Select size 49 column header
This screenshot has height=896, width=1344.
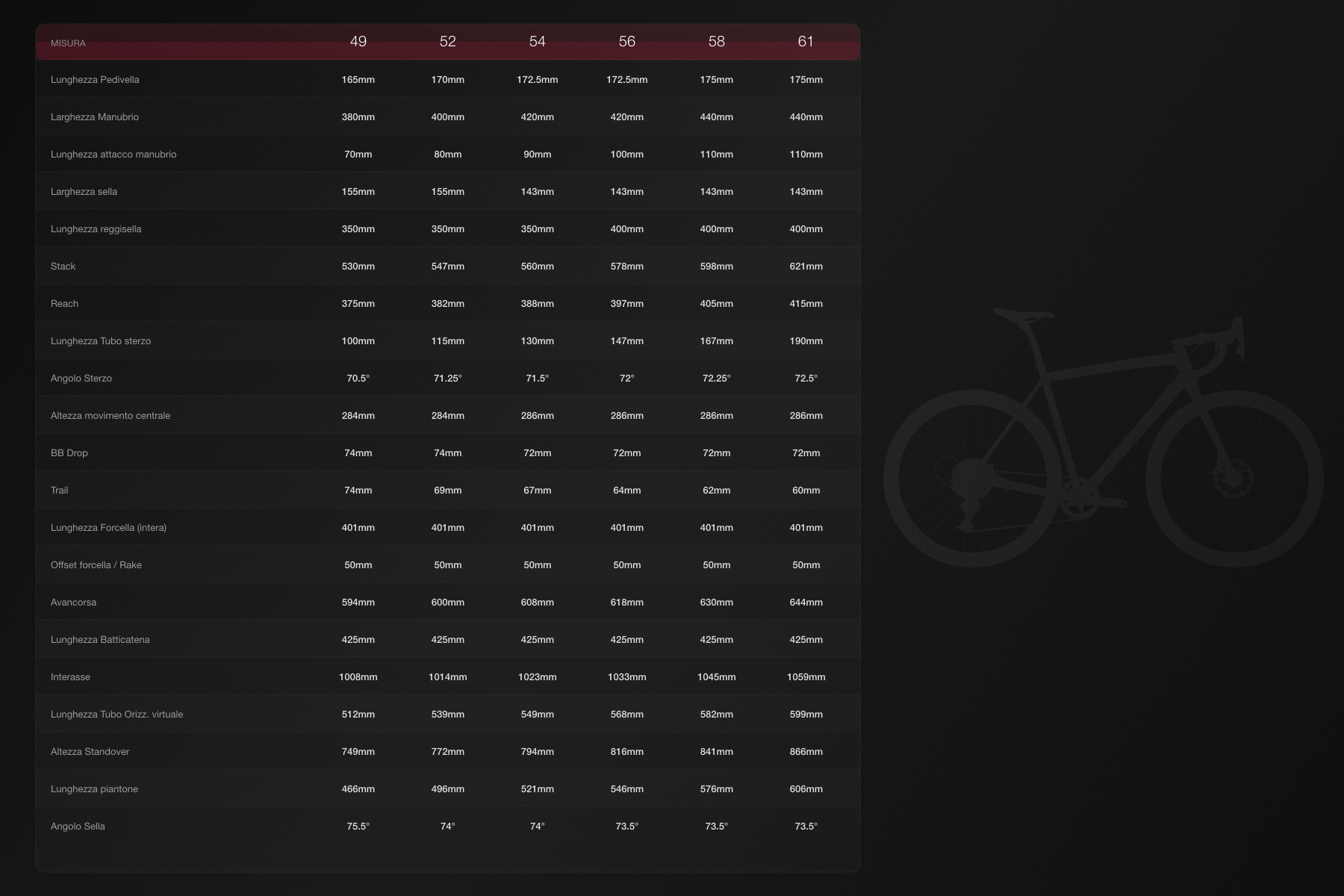[358, 41]
